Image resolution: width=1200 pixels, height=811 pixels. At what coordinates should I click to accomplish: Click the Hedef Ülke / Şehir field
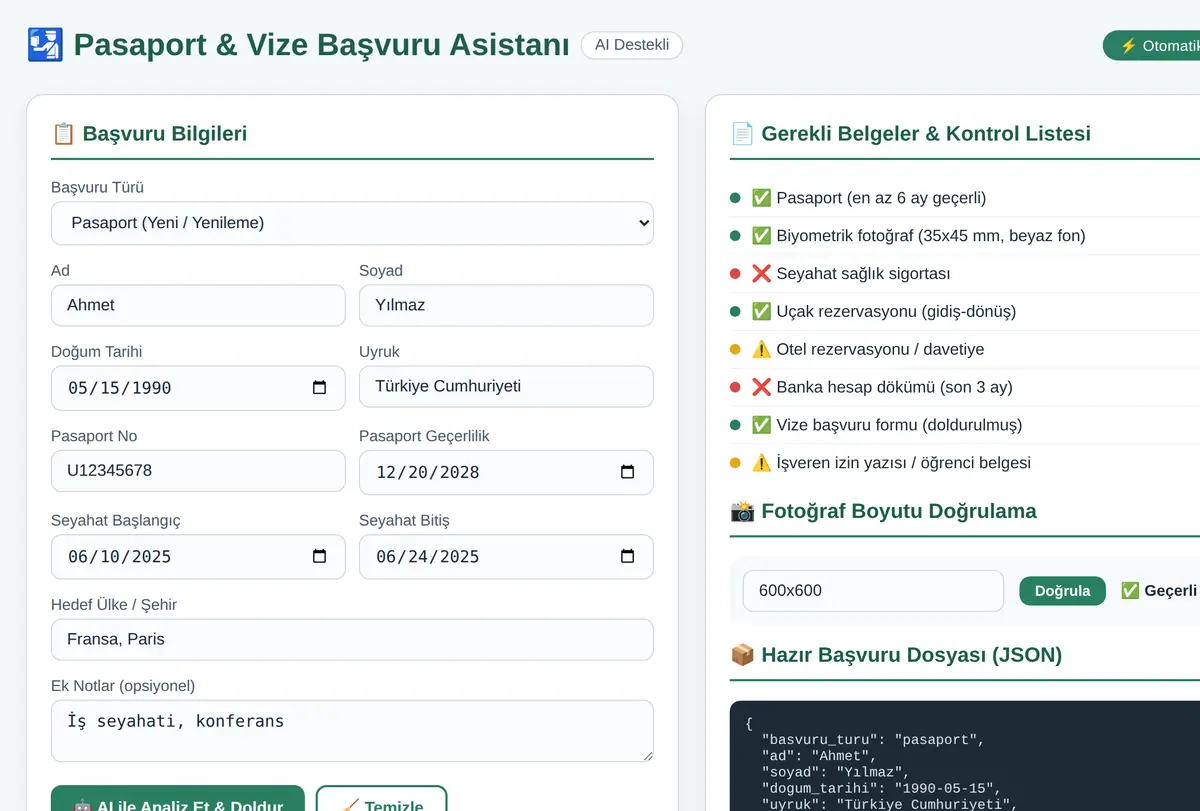coord(352,639)
